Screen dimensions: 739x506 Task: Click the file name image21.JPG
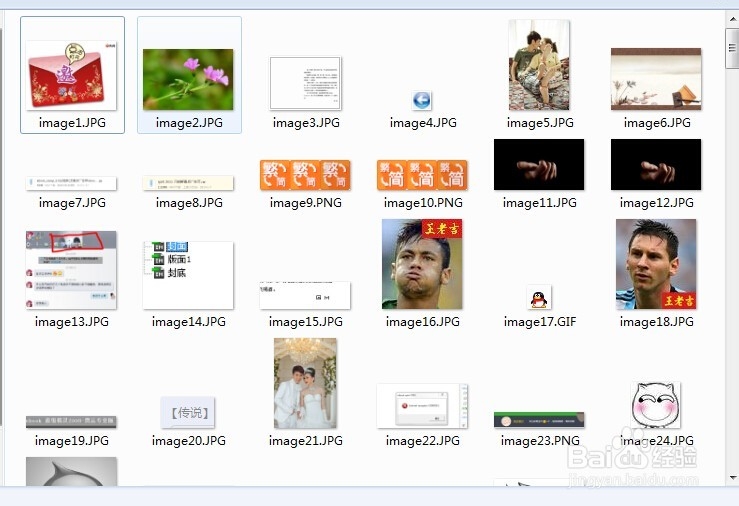[305, 441]
